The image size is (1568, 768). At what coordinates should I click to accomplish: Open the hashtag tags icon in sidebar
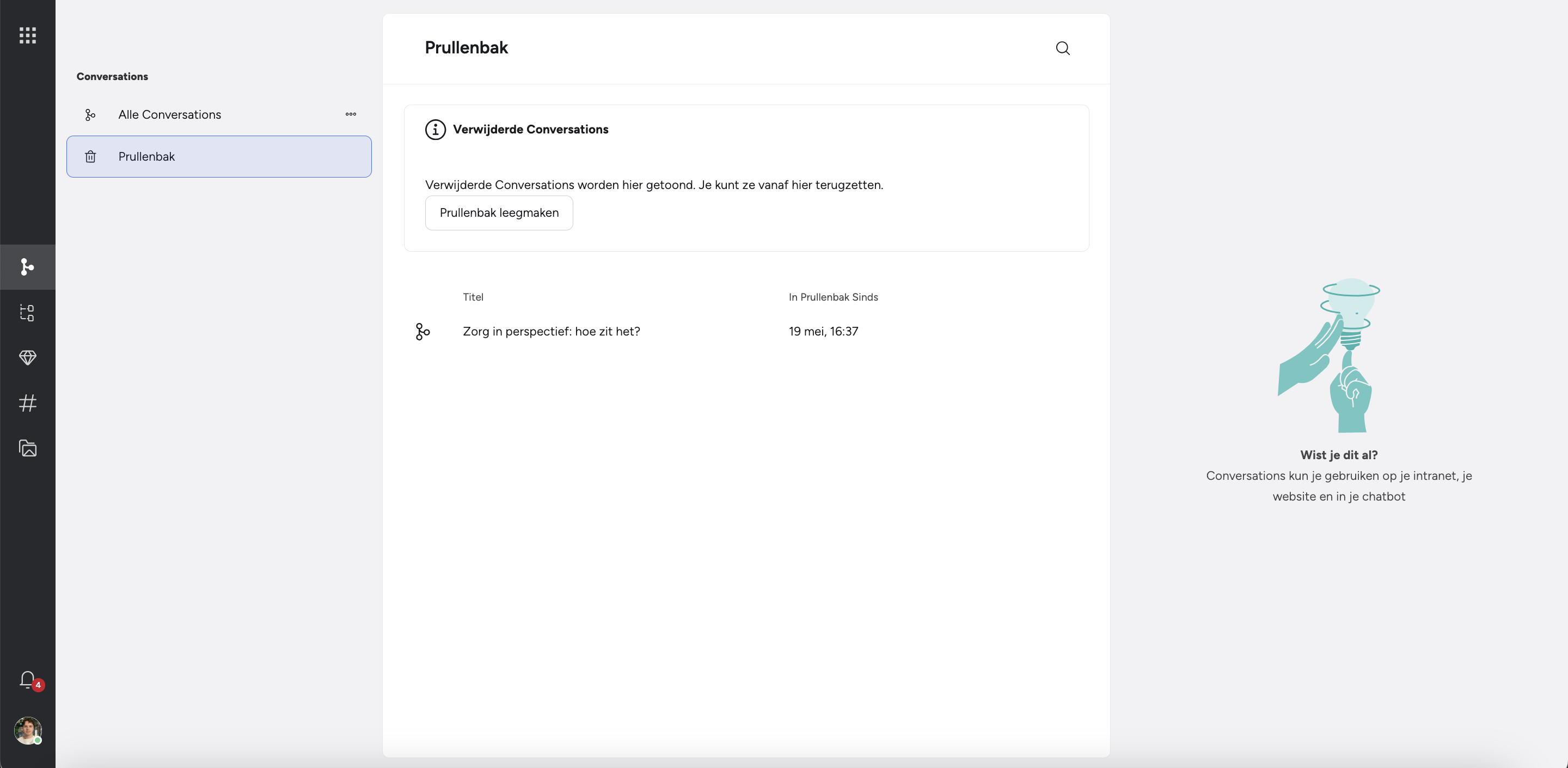pyautogui.click(x=27, y=403)
